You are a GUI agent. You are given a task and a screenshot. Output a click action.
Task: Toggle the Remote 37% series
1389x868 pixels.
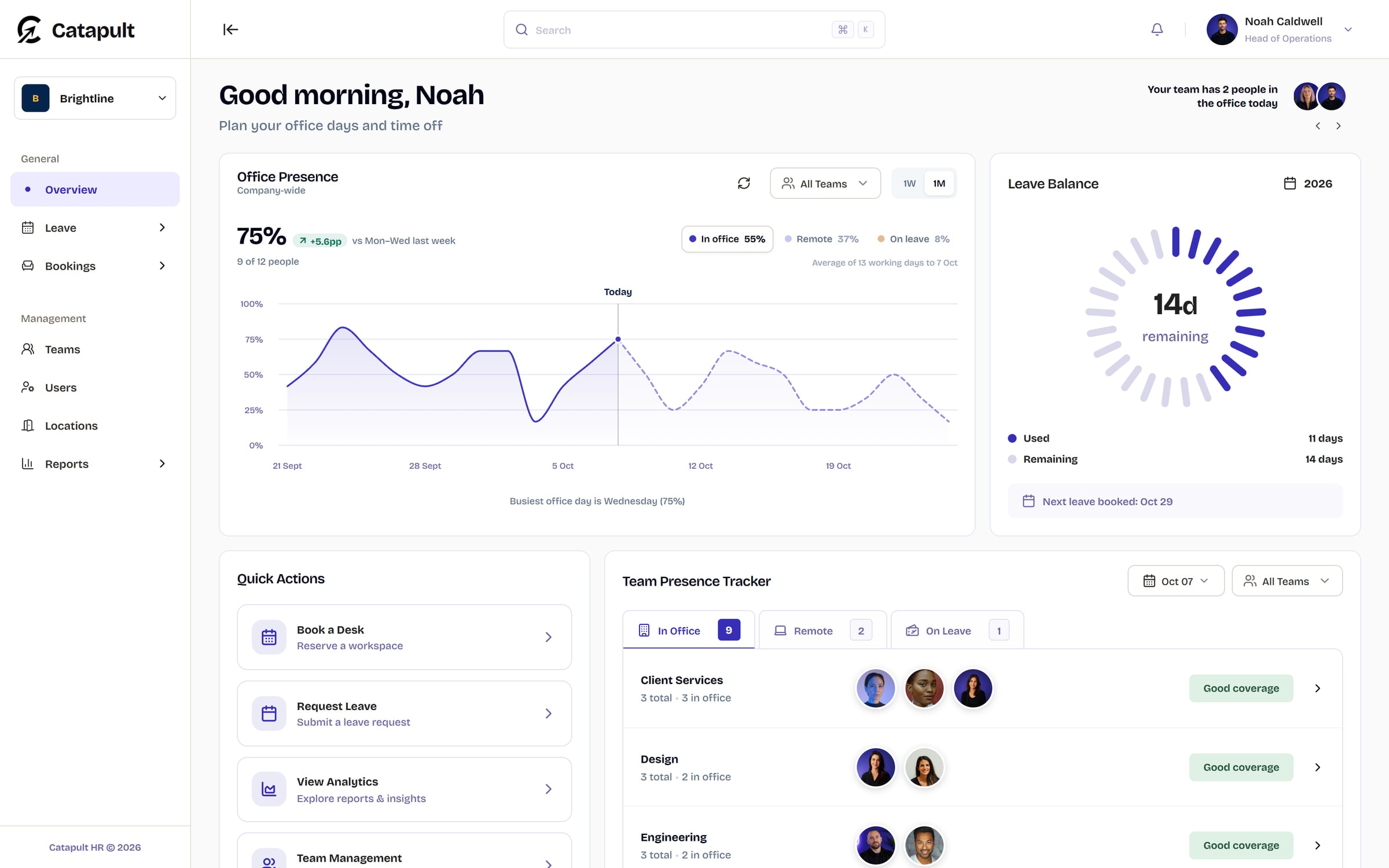tap(821, 239)
